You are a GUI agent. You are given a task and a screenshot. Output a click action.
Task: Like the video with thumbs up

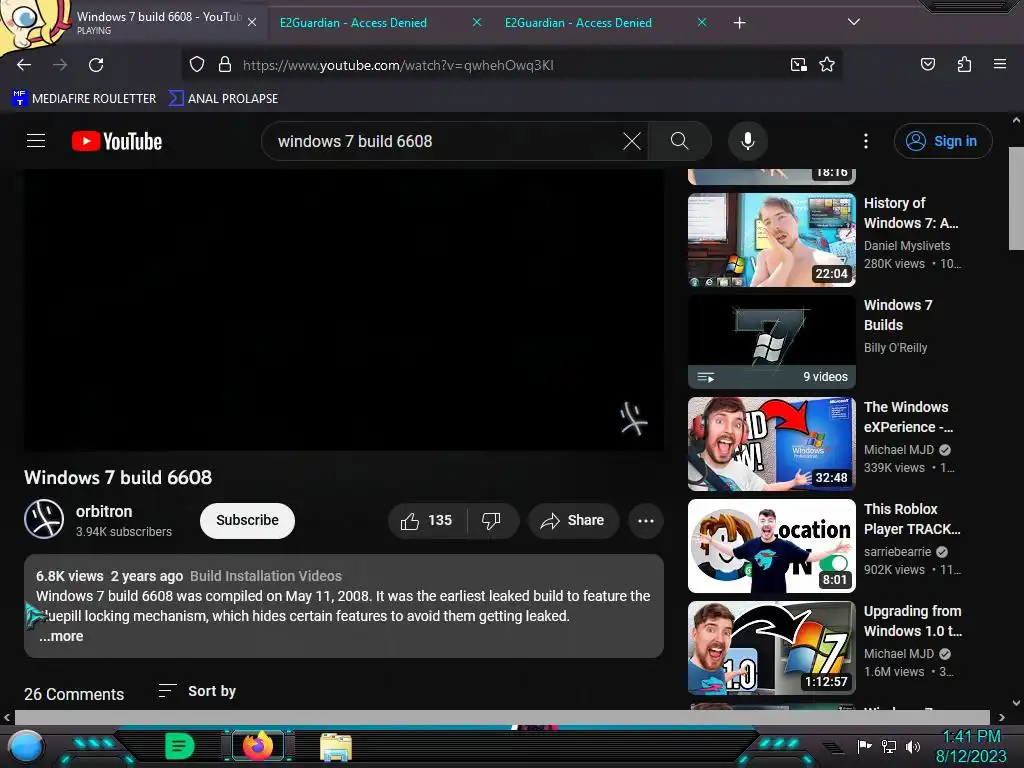pos(427,520)
